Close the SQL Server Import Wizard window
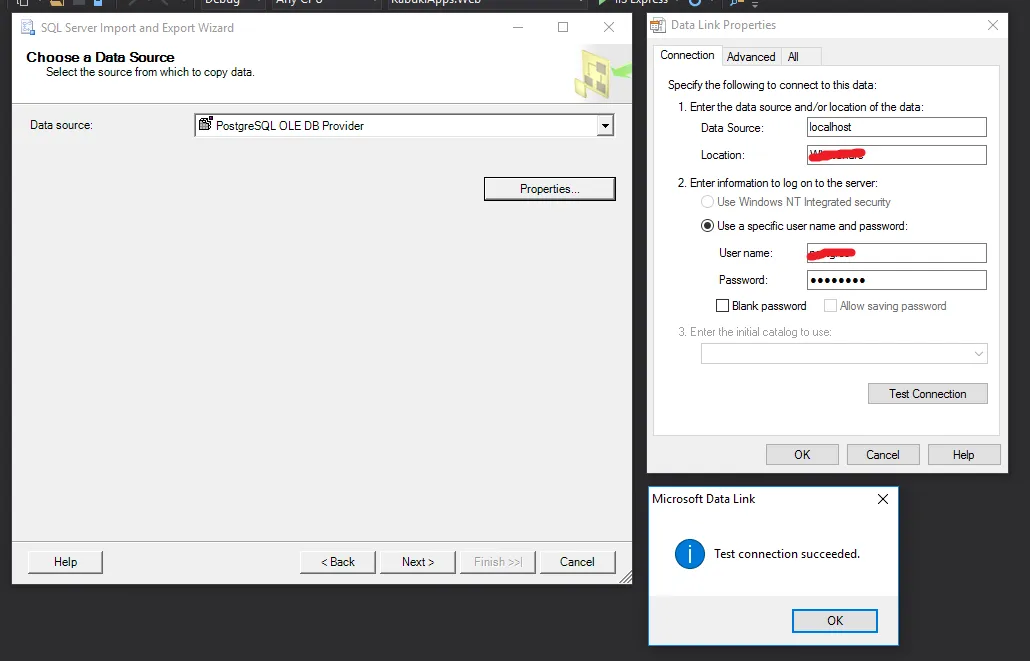1030x661 pixels. point(609,27)
